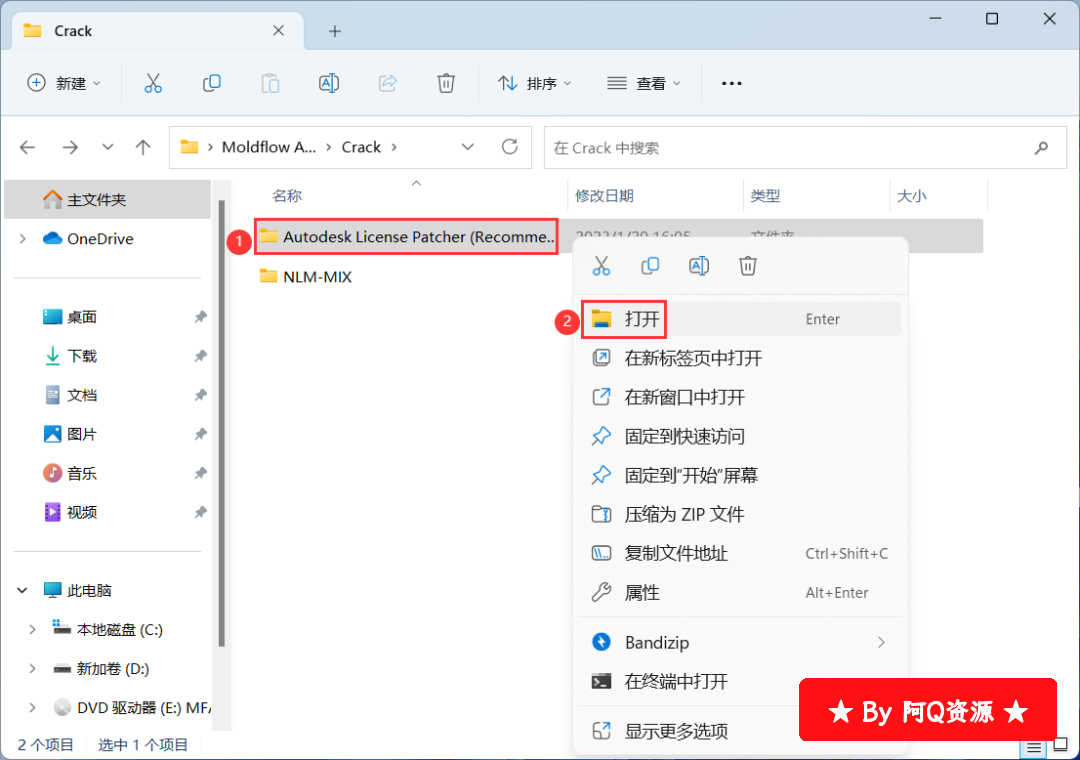The width and height of the screenshot is (1080, 760).
Task: Expand the address bar history dropdown
Action: (x=468, y=147)
